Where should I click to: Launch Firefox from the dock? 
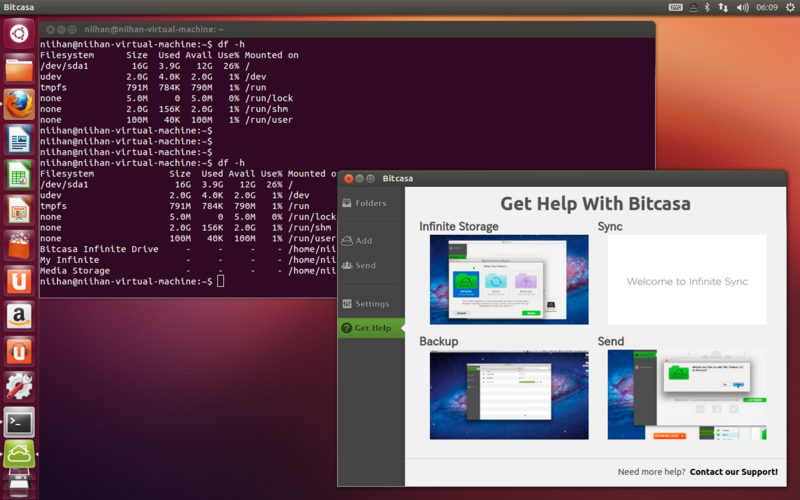click(19, 104)
